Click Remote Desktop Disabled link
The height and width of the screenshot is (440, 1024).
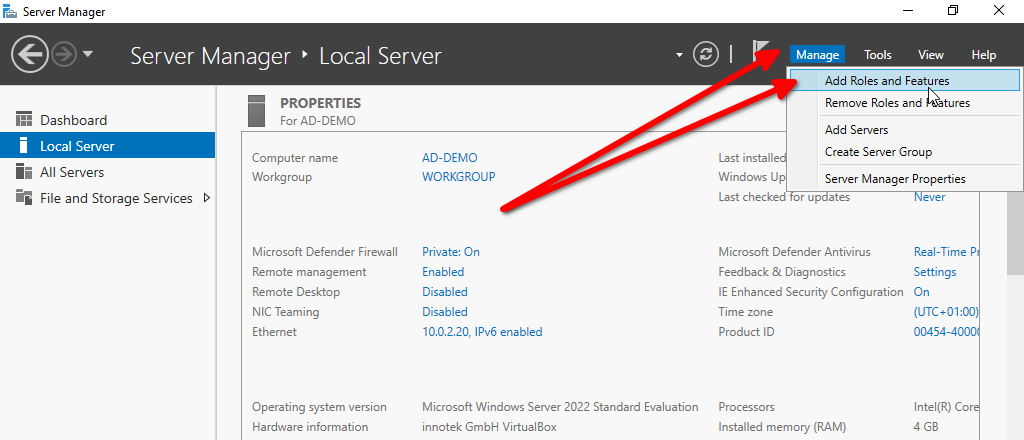coord(444,292)
